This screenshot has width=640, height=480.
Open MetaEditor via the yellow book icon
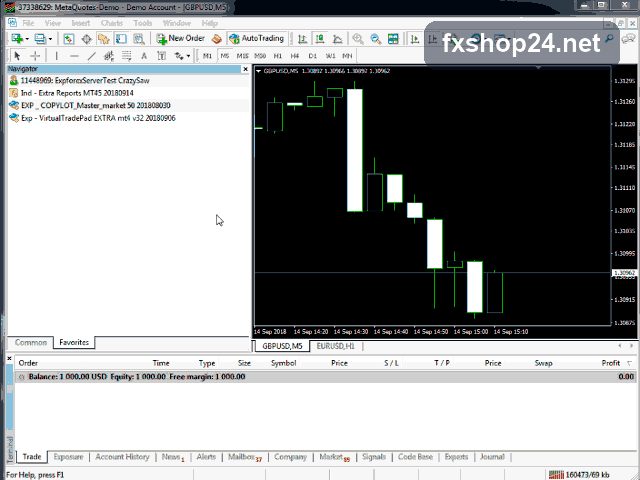(x=217, y=39)
